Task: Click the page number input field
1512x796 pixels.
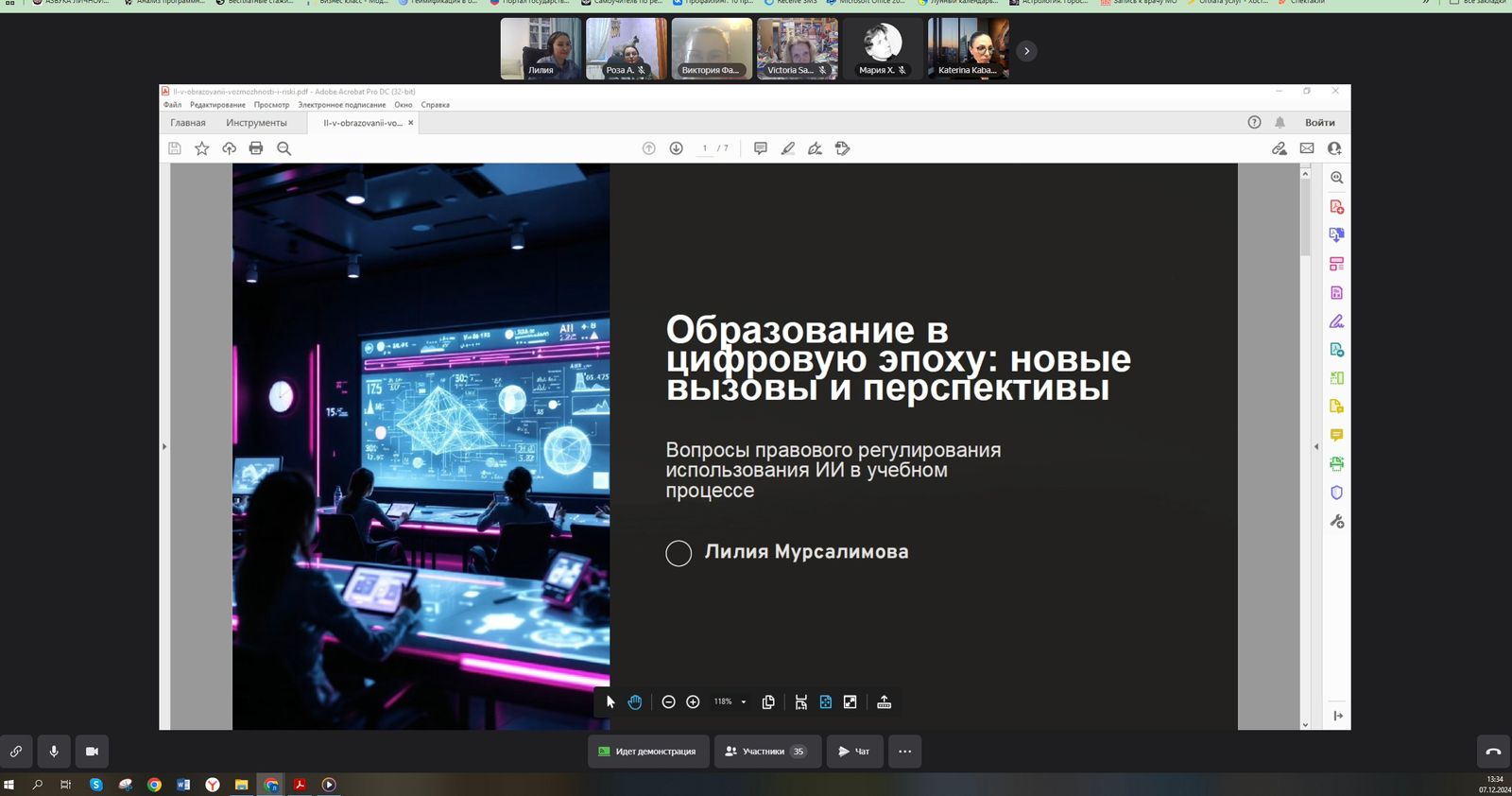Action: click(704, 148)
